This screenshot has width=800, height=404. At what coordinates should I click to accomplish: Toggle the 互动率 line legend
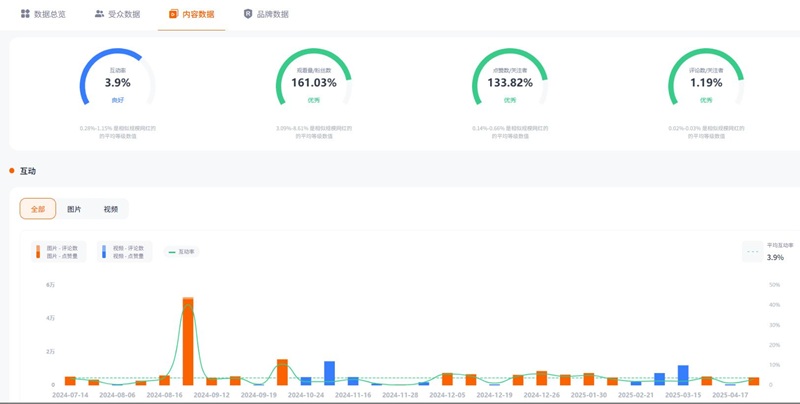(x=181, y=252)
